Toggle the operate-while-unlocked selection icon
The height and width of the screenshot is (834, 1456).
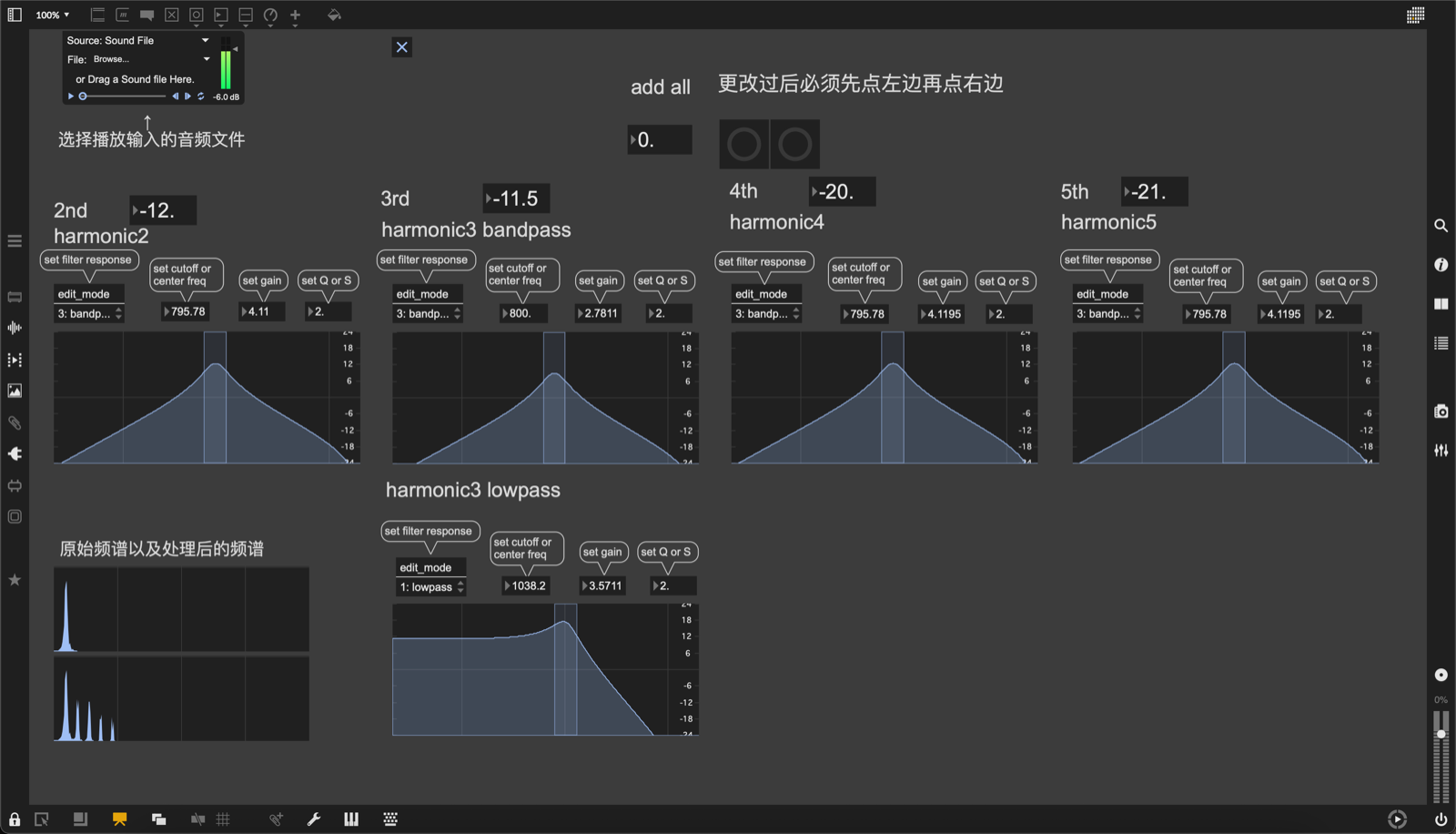click(x=42, y=819)
